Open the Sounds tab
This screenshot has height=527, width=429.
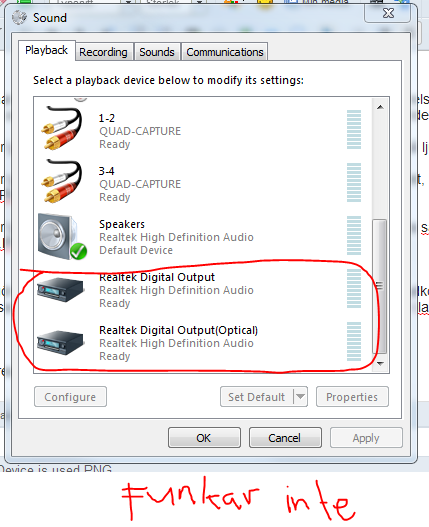coord(157,52)
